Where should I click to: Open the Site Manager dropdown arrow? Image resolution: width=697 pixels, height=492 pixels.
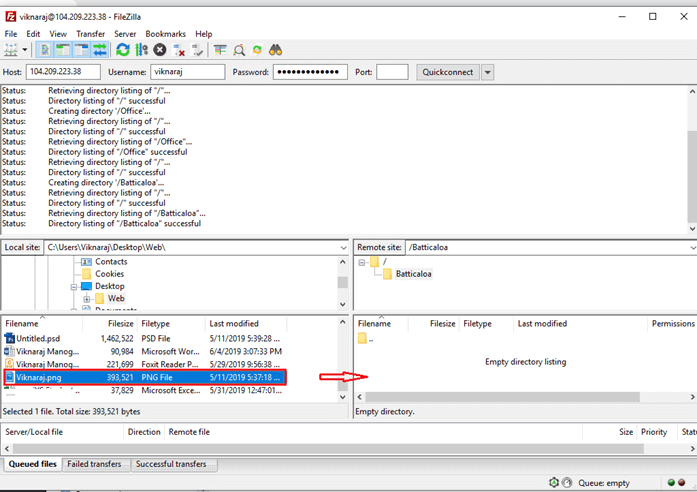pyautogui.click(x=25, y=50)
